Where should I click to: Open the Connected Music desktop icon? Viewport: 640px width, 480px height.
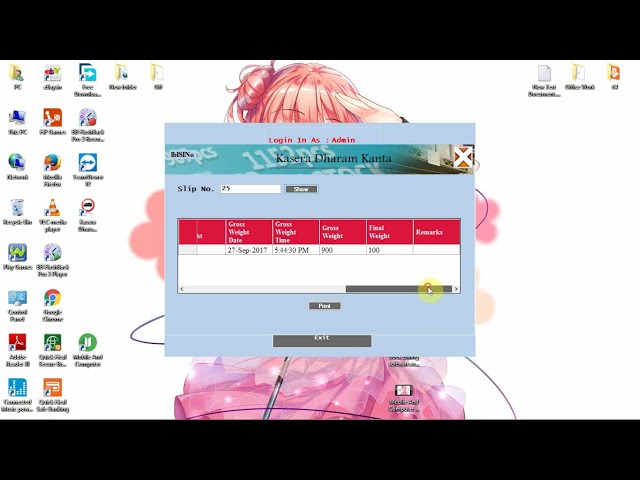coord(17,395)
